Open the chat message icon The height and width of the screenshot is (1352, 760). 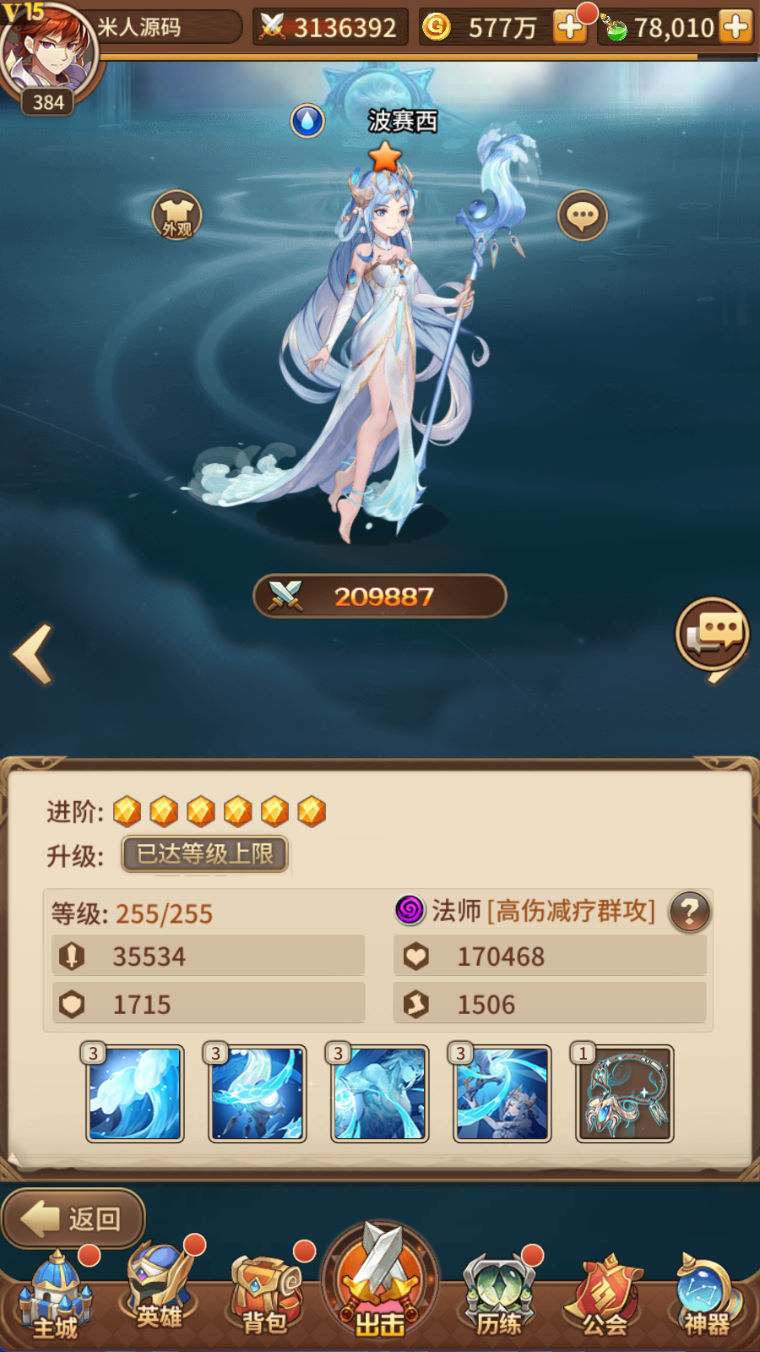[x=713, y=634]
